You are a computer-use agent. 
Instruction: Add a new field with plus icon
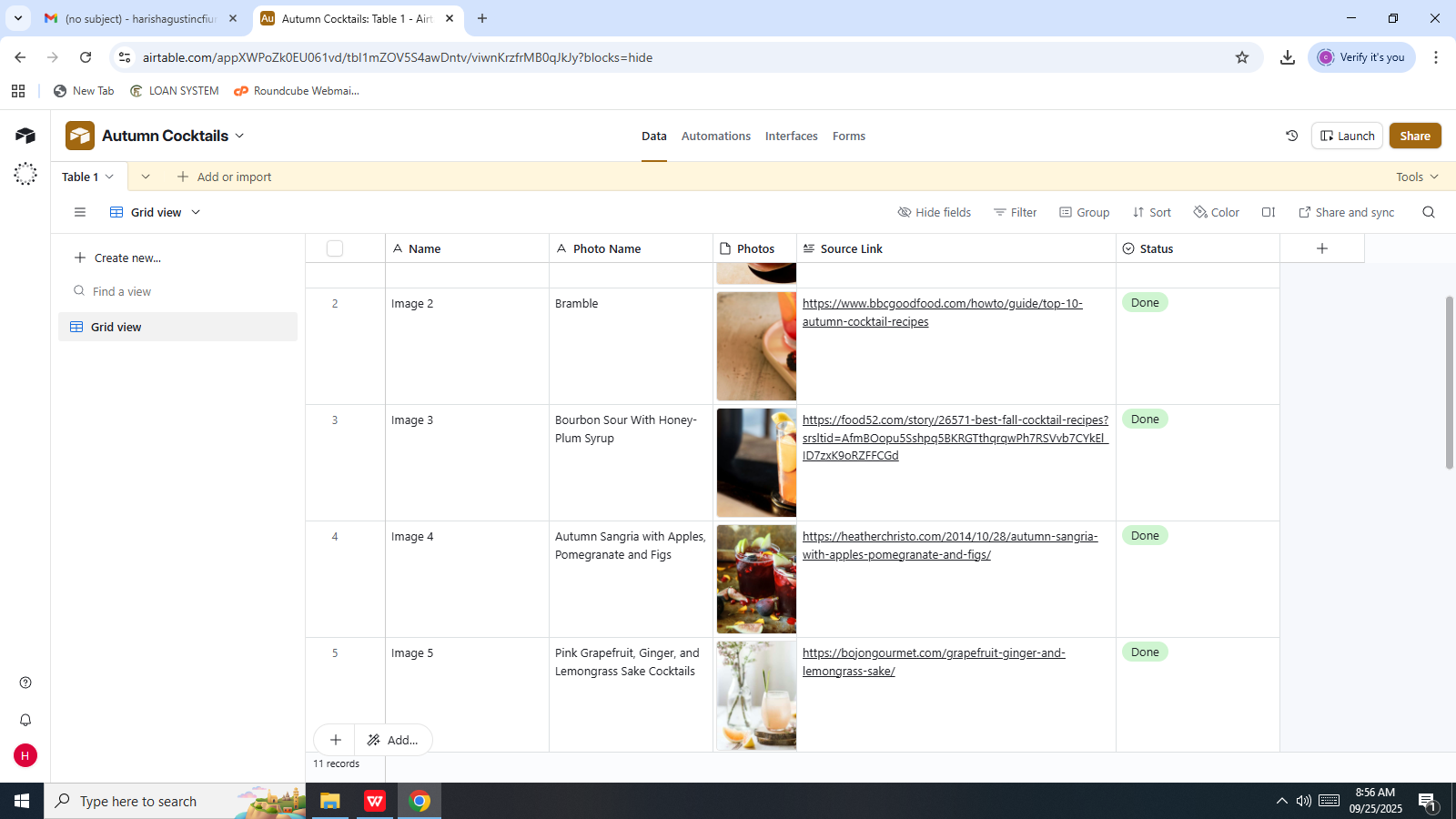pos(1321,248)
